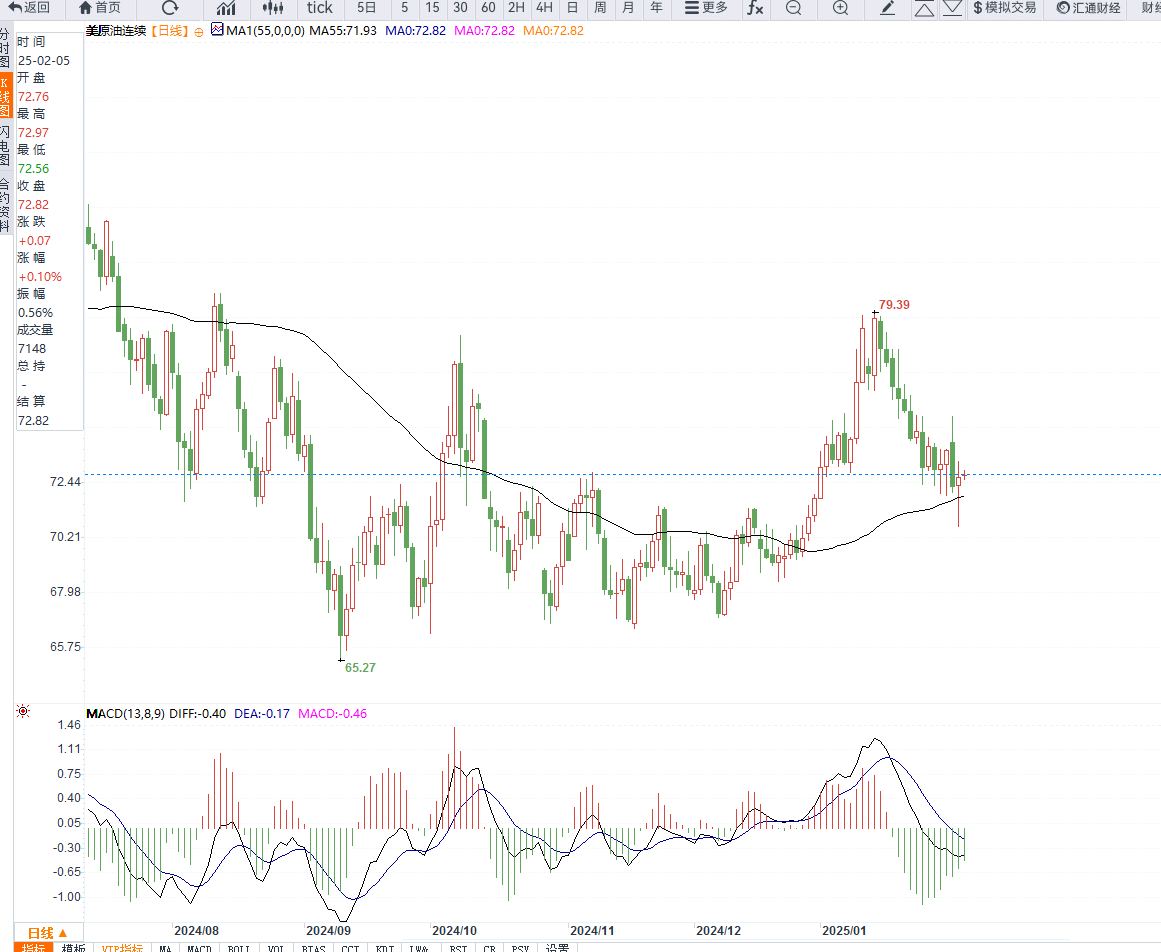Select the BOLL indicator tab
The width and height of the screenshot is (1161, 952).
pos(239,947)
